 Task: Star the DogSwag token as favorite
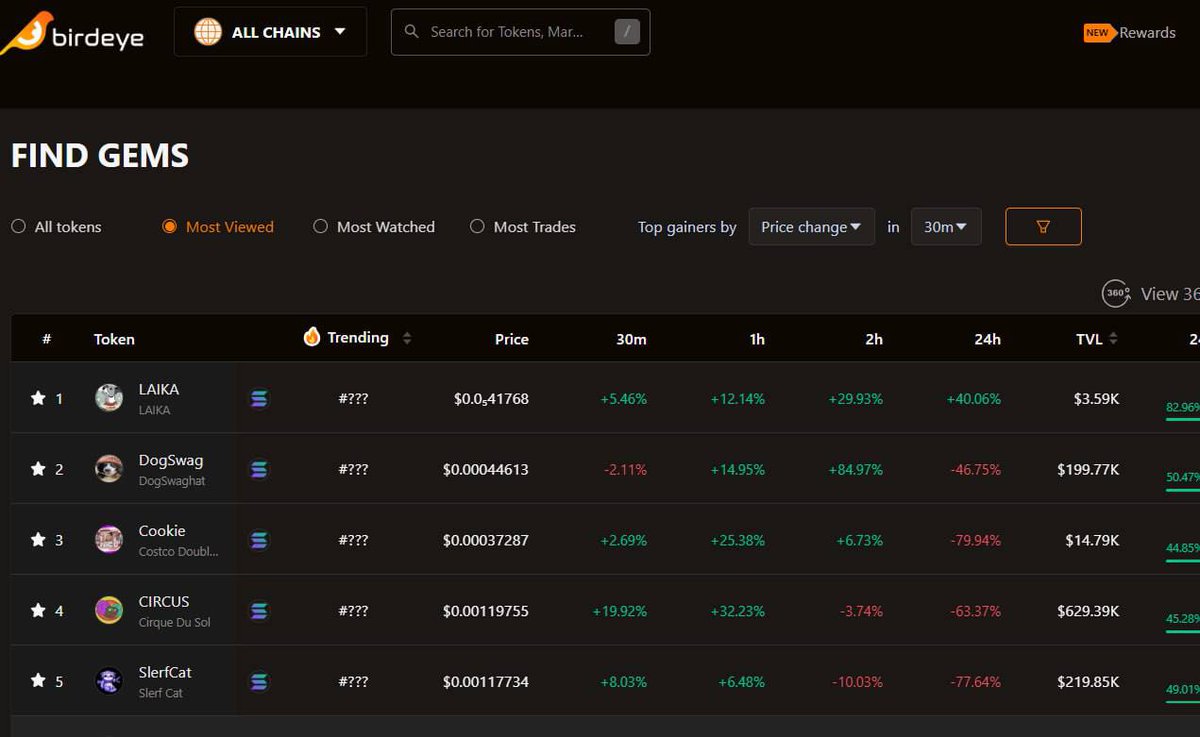pos(38,469)
